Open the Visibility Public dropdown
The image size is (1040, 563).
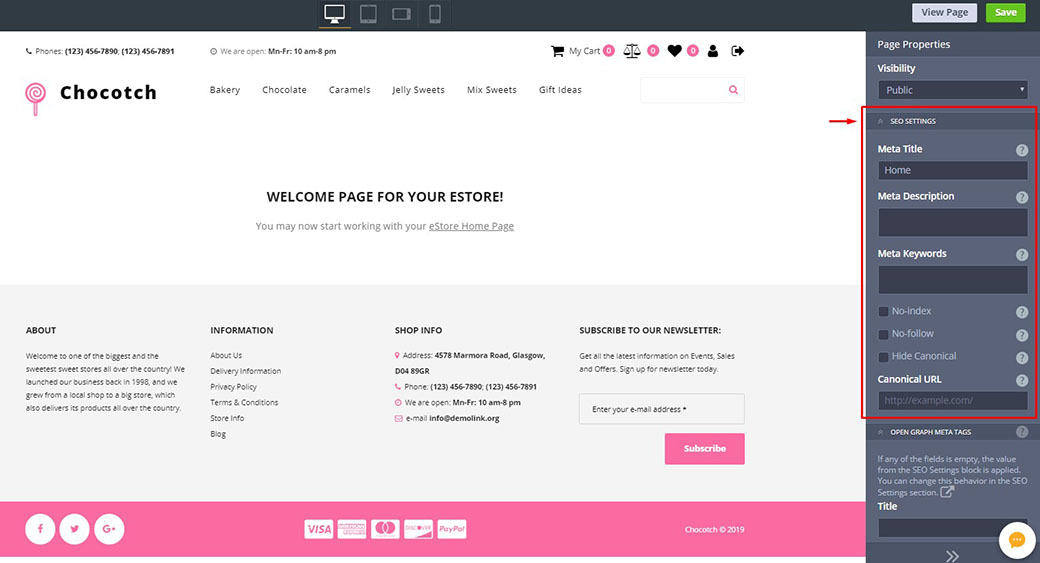click(x=953, y=90)
